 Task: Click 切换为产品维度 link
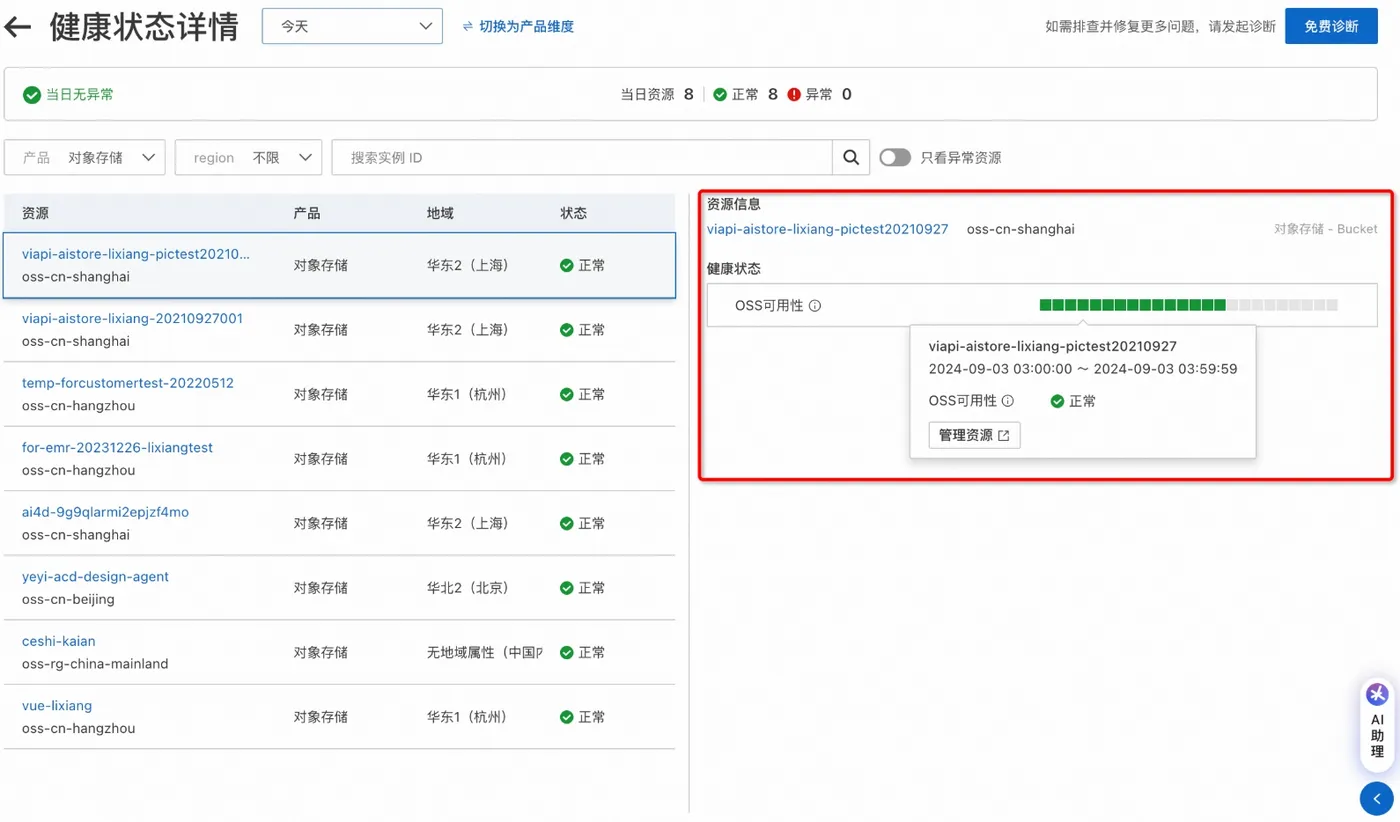(526, 27)
